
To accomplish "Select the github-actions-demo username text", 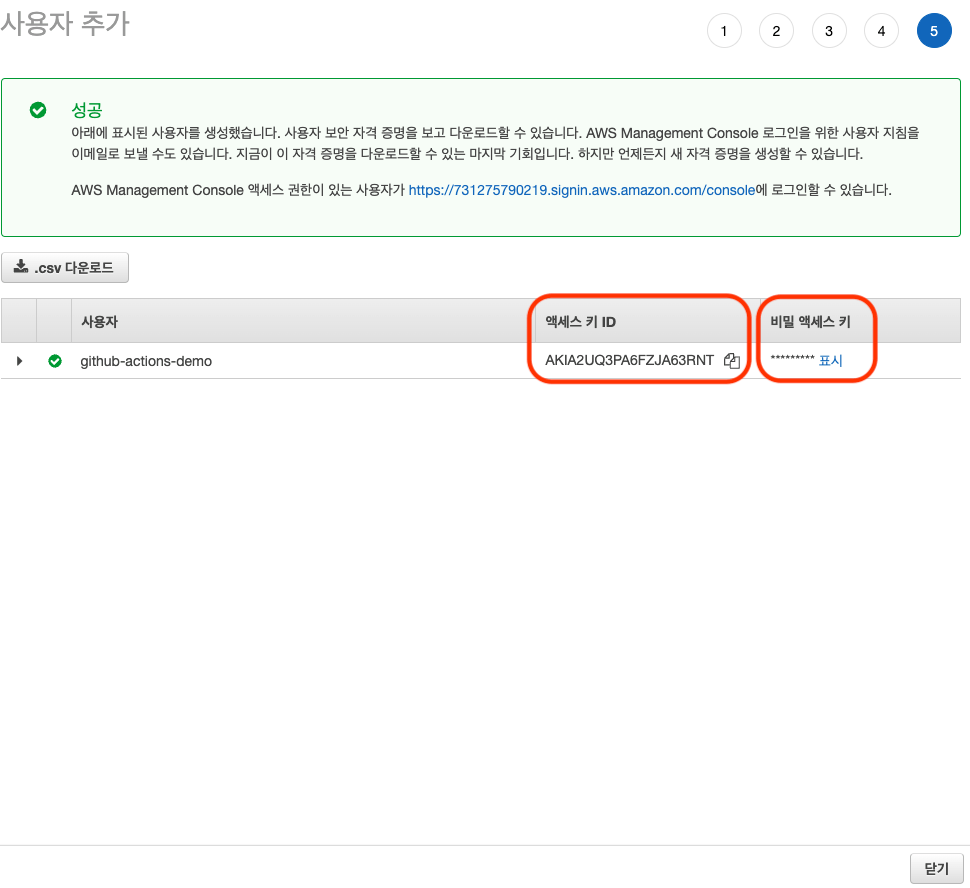I will 146,361.
